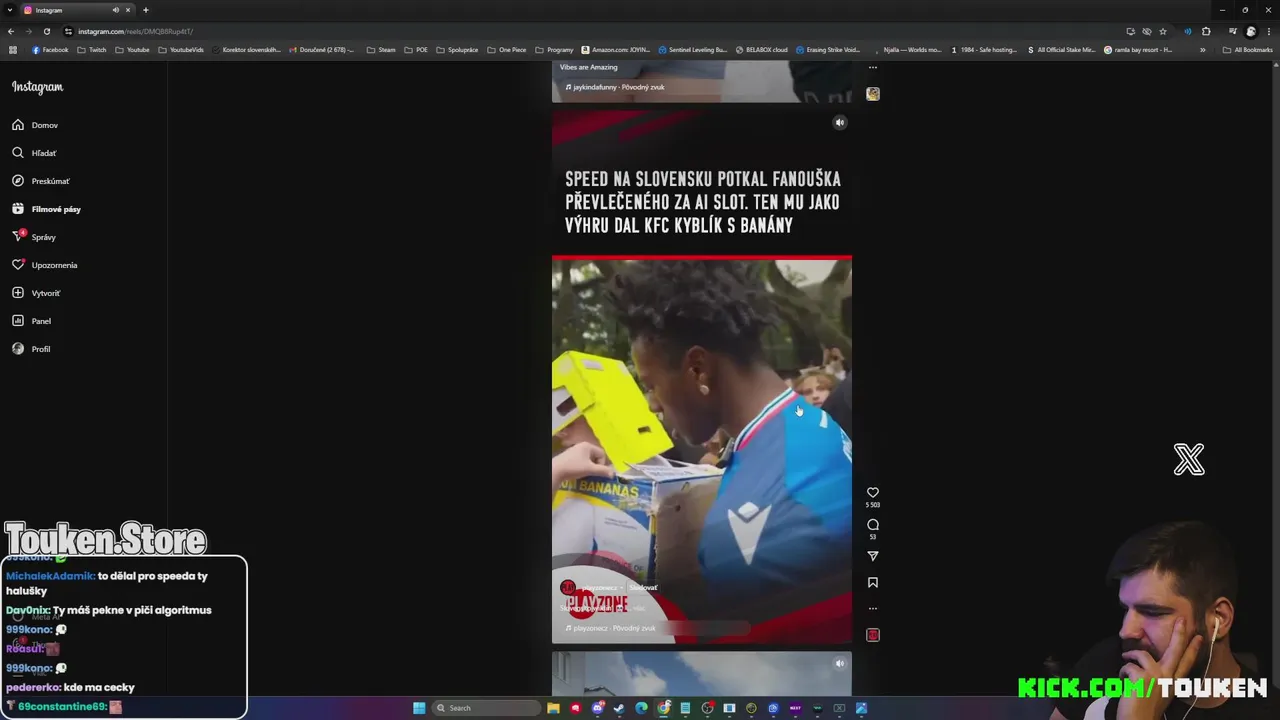The image size is (1280, 720).
Task: Open Programy bookmark folder
Action: tap(554, 50)
